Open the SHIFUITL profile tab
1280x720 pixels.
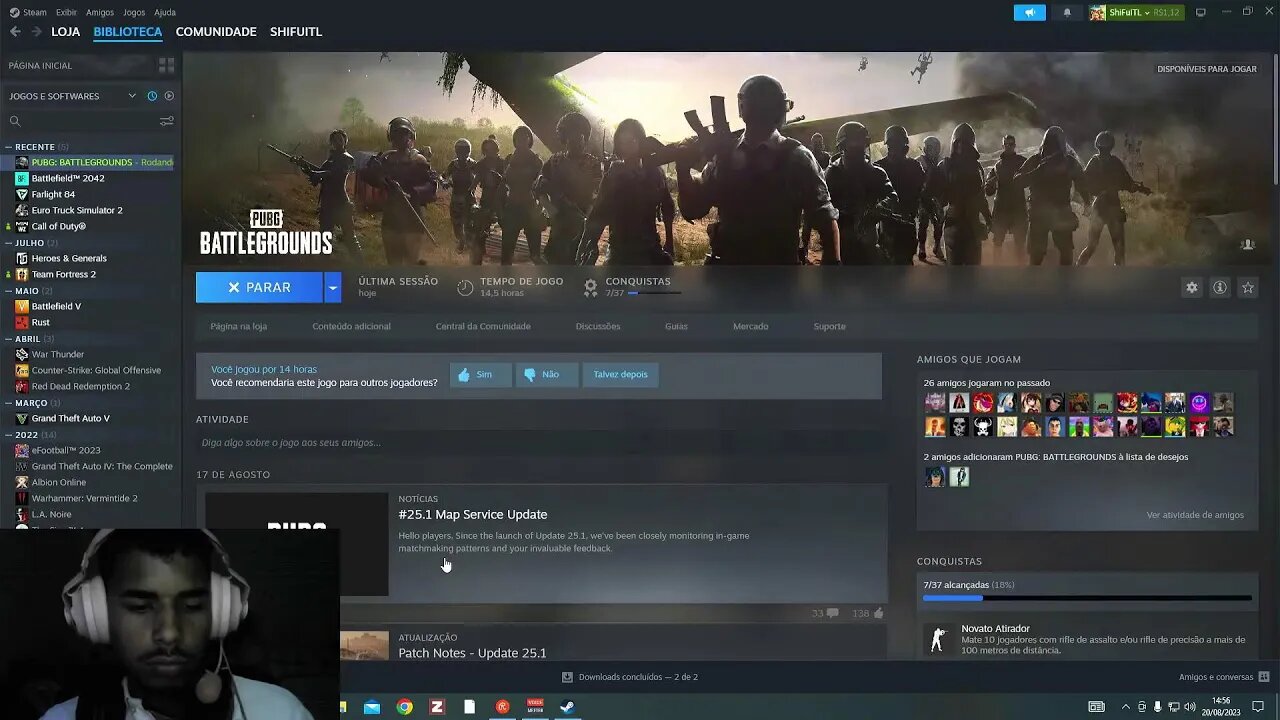(296, 32)
